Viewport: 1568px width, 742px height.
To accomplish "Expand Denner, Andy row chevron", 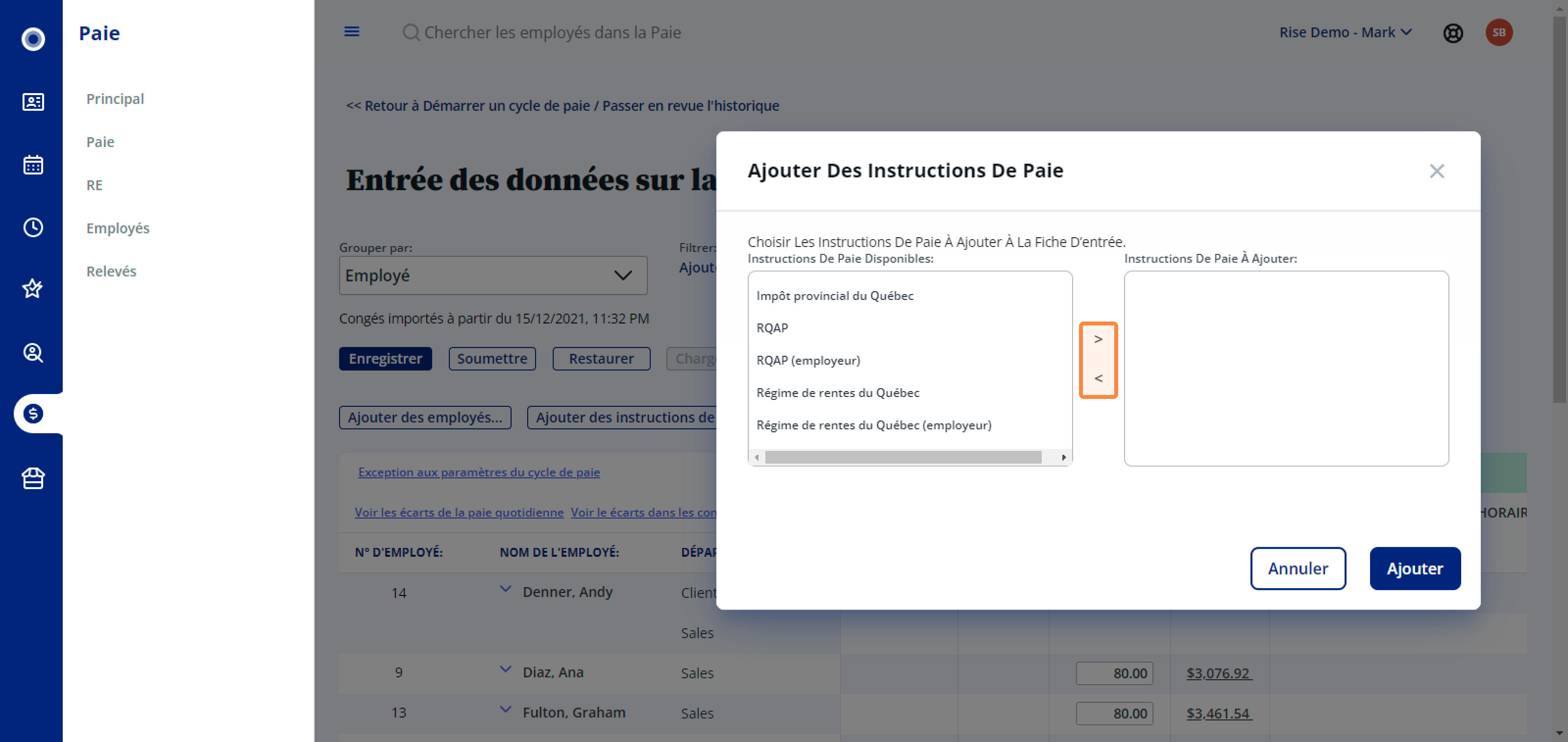I will [505, 589].
